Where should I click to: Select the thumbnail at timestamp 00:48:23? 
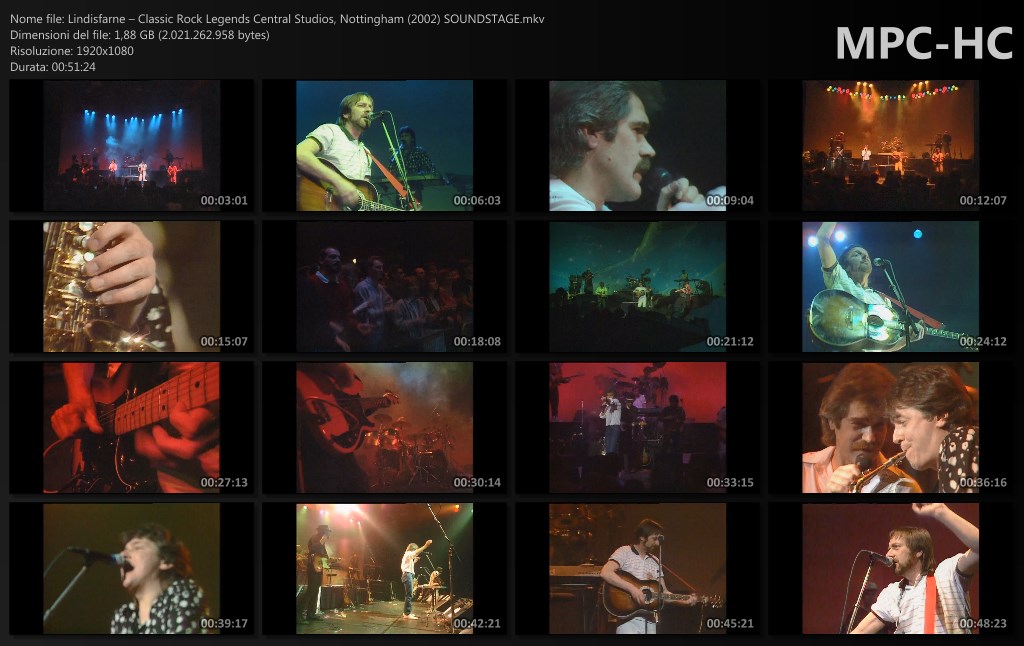890,568
